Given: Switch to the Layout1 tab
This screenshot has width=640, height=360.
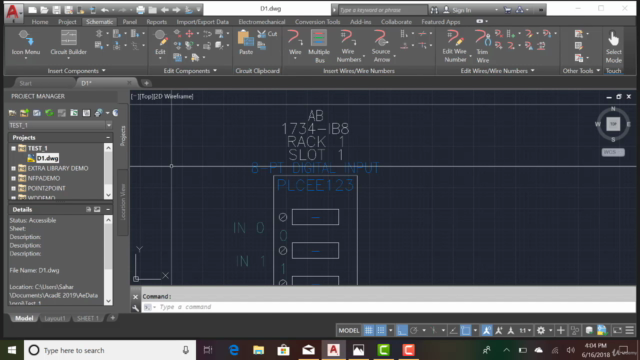Looking at the screenshot, I should pyautogui.click(x=55, y=318).
